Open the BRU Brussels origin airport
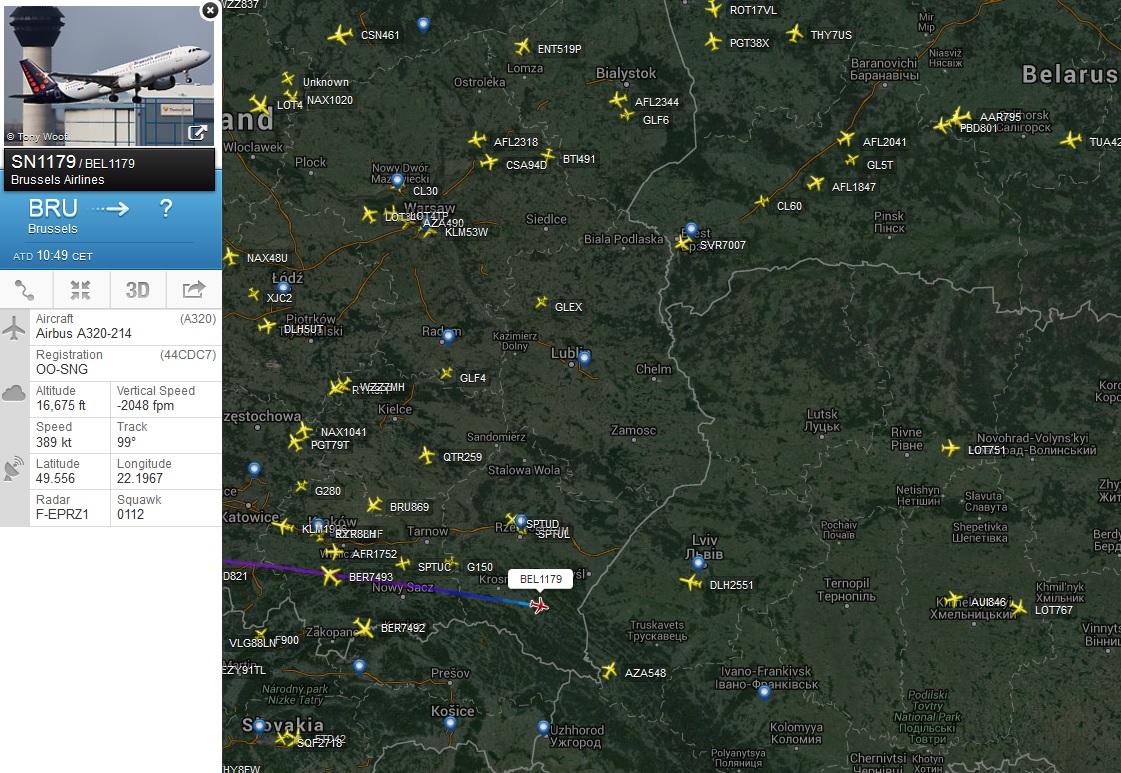1121x773 pixels. [x=53, y=215]
